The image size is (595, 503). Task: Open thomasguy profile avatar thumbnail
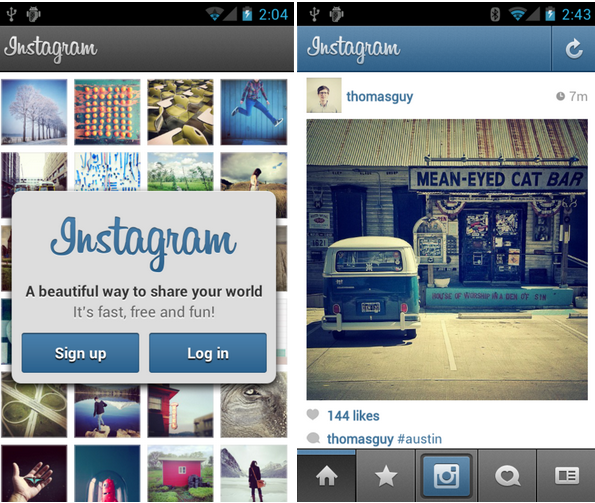point(324,95)
